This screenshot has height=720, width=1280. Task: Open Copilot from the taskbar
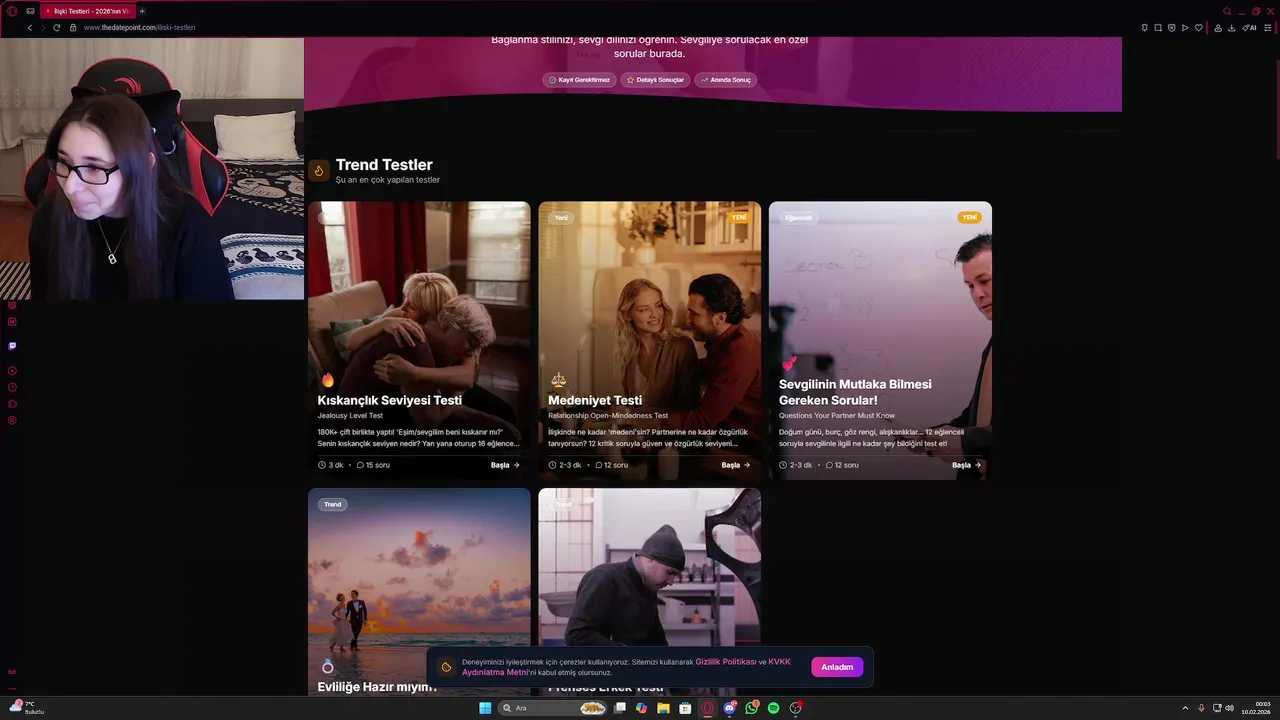[x=641, y=708]
